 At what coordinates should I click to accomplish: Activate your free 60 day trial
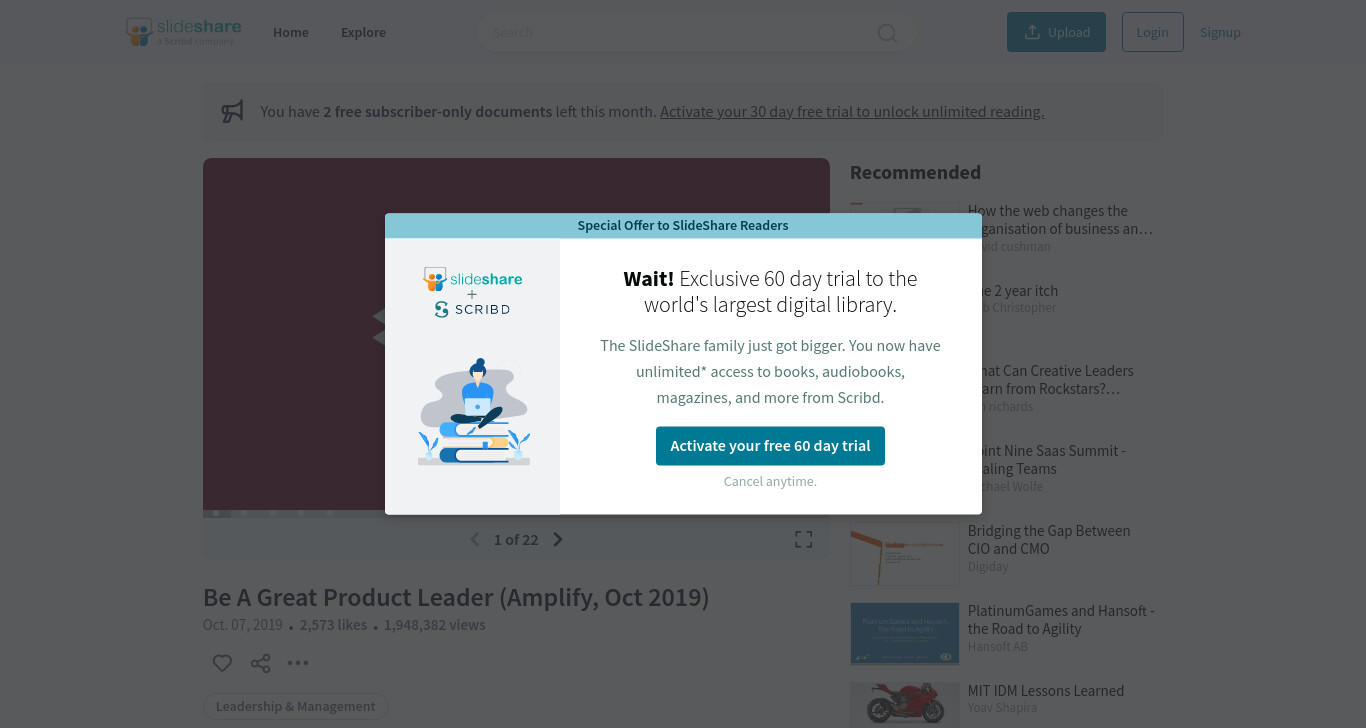(x=770, y=446)
